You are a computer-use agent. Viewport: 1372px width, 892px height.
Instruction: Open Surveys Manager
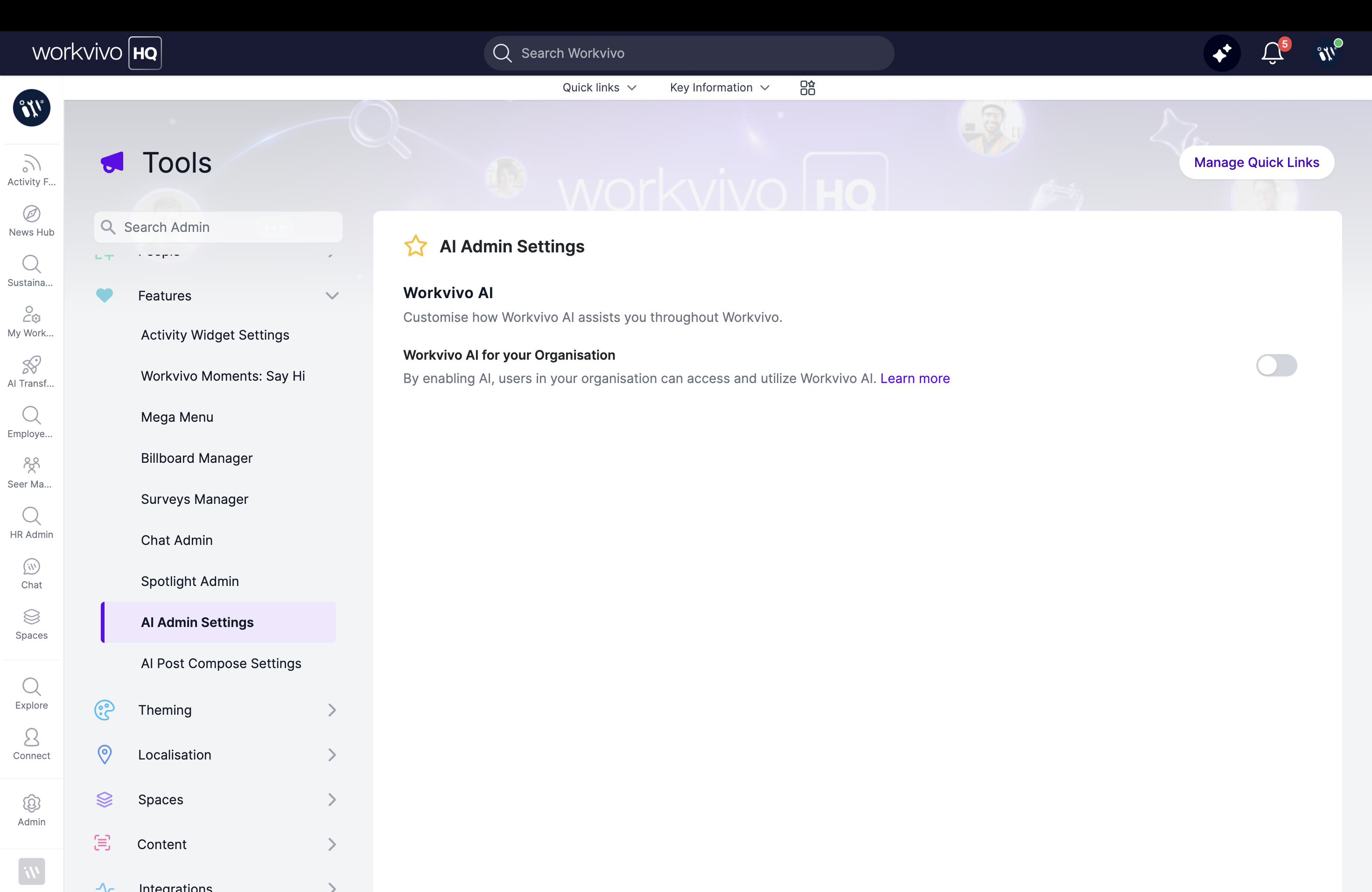pyautogui.click(x=195, y=499)
